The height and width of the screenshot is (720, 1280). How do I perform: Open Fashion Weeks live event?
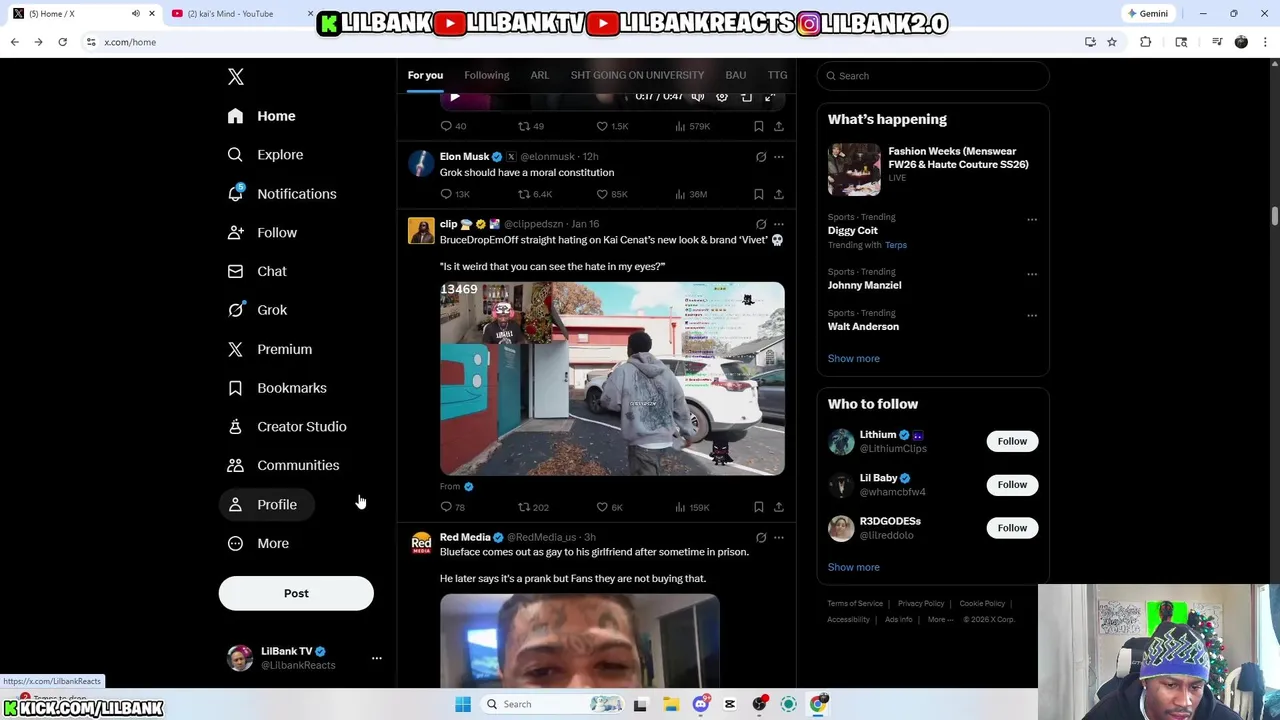933,168
